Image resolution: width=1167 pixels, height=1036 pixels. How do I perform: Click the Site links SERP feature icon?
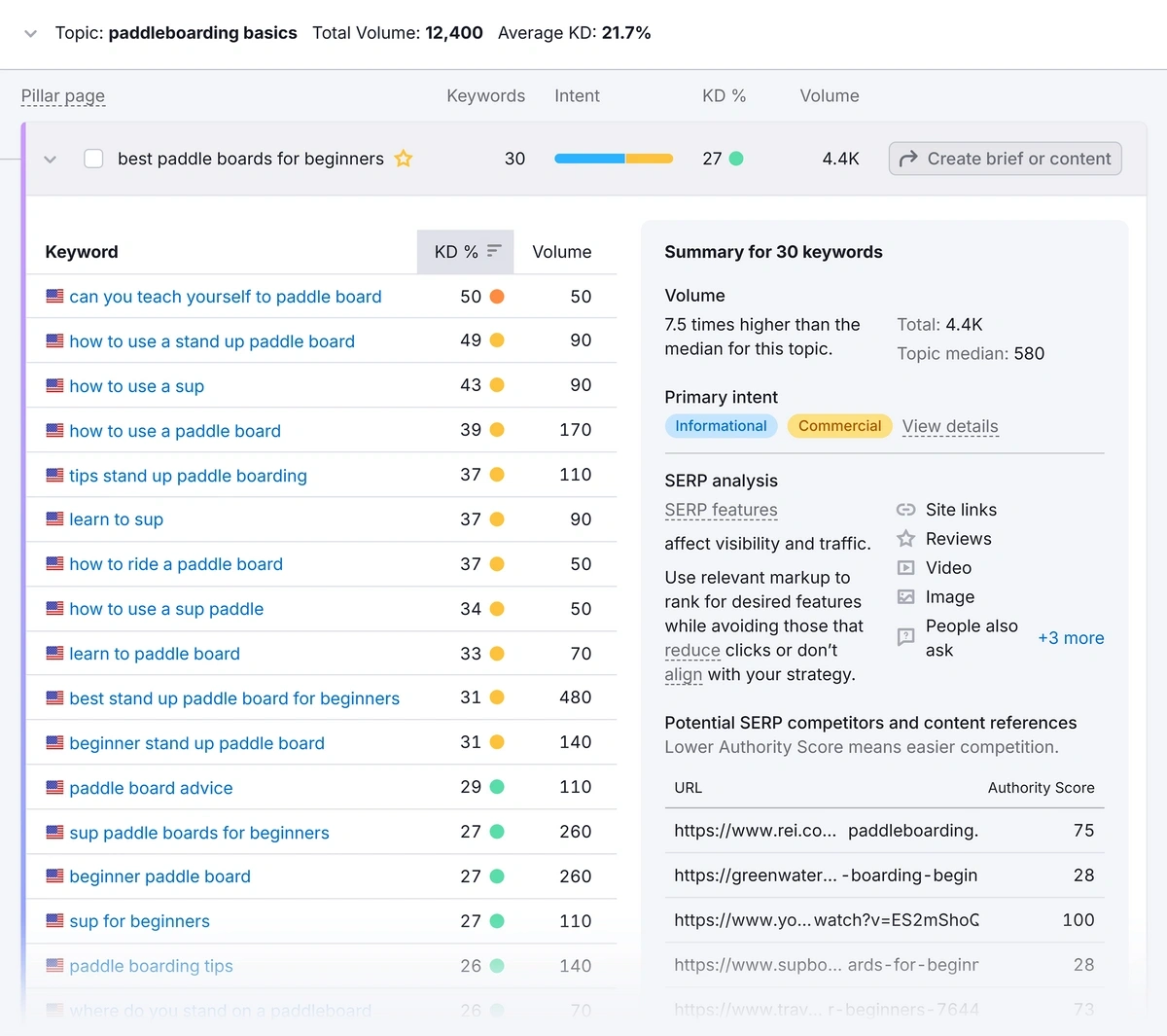tap(905, 510)
